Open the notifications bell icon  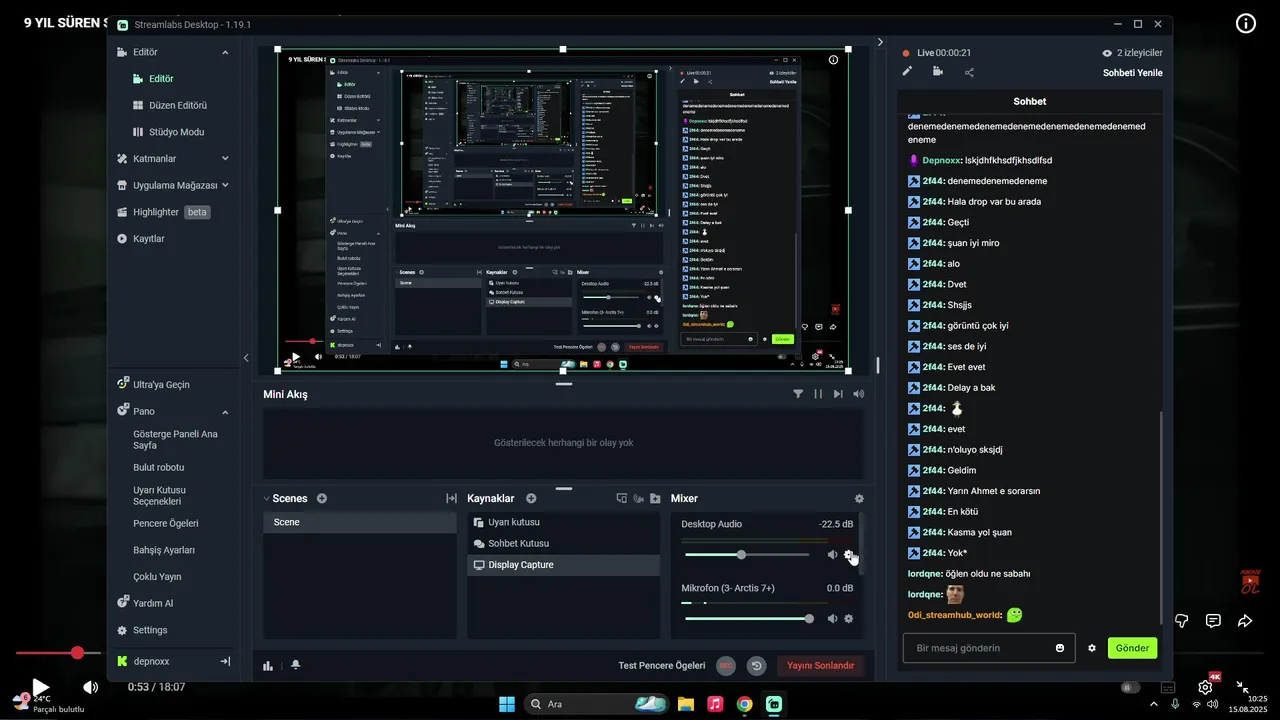[296, 665]
